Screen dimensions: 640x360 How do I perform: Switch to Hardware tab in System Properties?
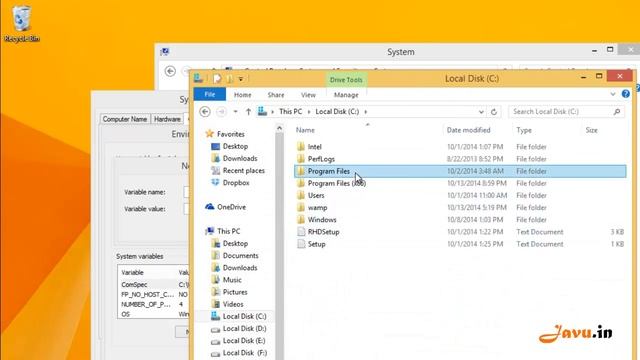167,119
